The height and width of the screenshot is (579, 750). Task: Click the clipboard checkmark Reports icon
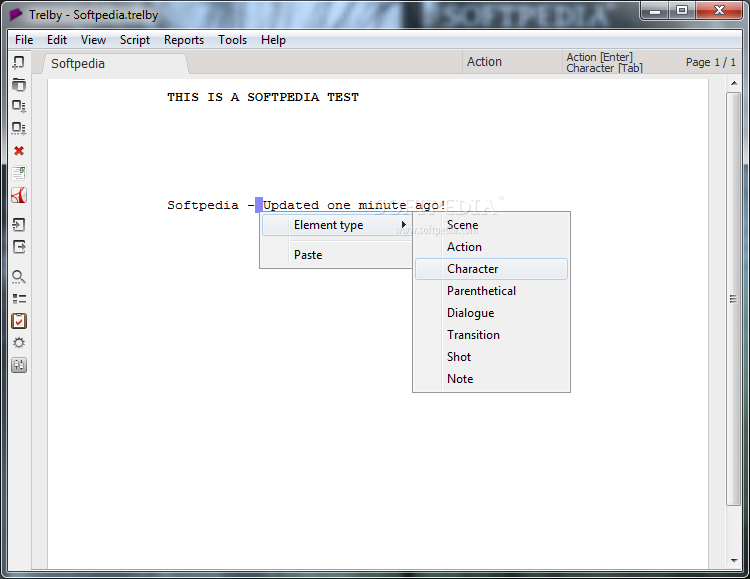coord(19,321)
